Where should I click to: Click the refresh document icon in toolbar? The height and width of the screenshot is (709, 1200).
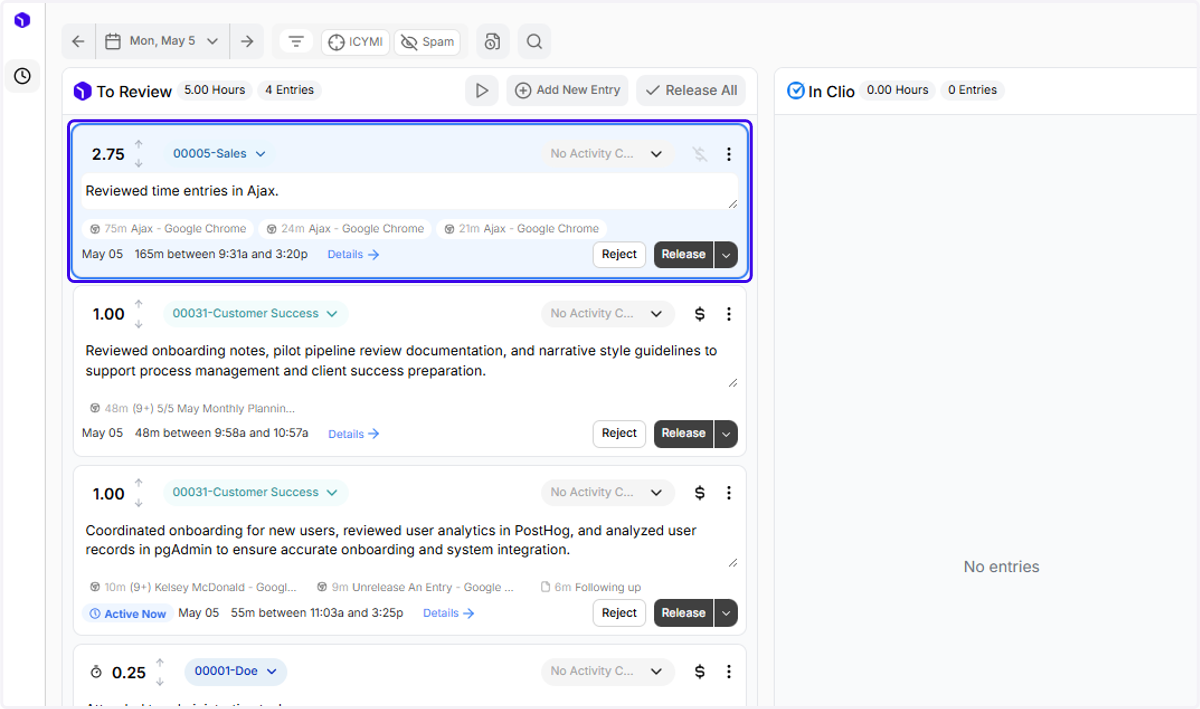pyautogui.click(x=492, y=41)
